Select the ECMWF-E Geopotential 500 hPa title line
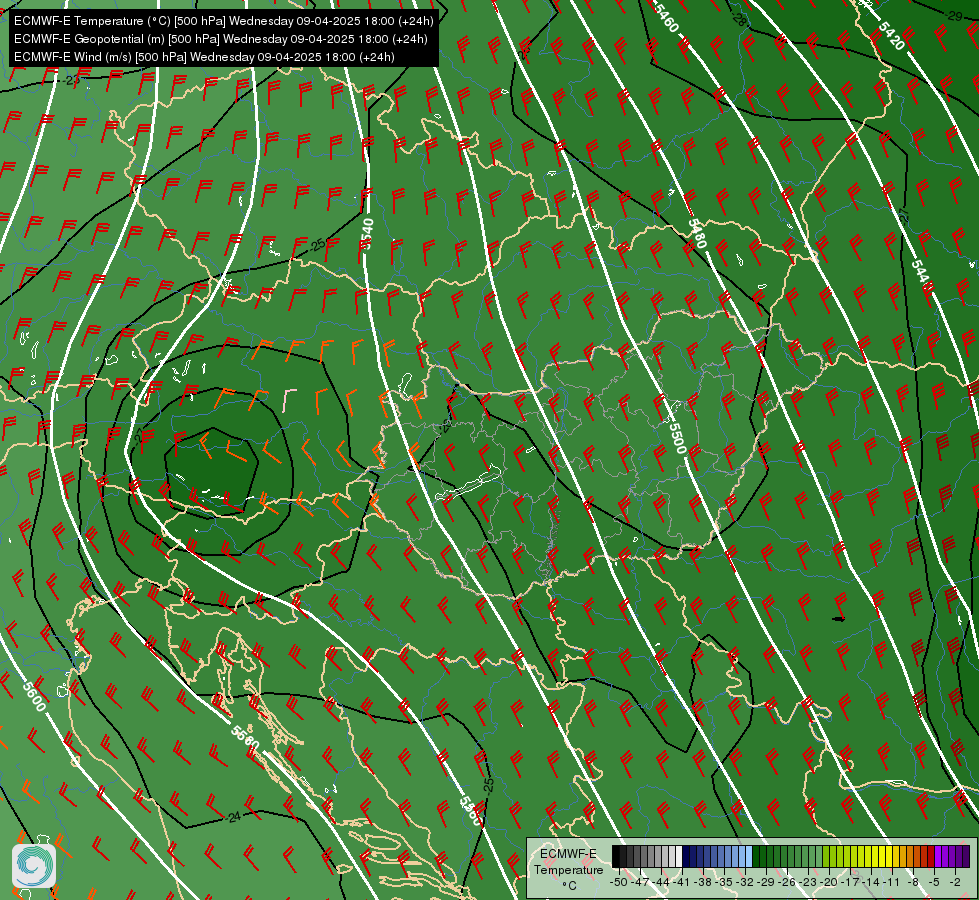Screen dimensions: 979x900 [220, 39]
